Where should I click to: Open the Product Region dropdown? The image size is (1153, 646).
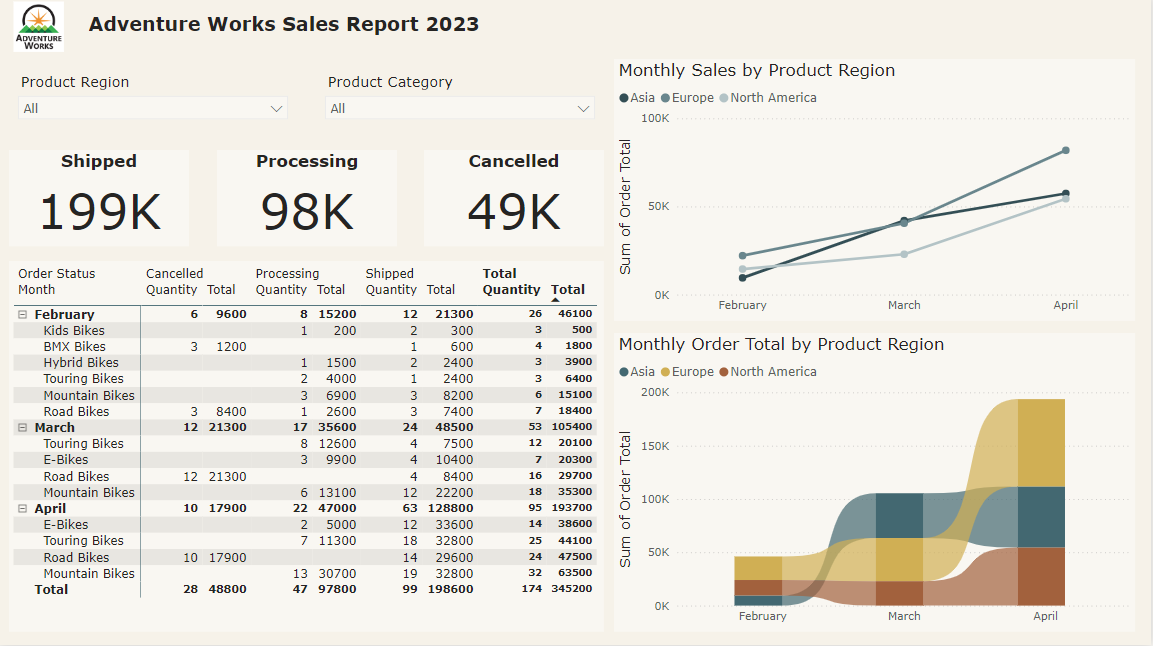pos(153,108)
